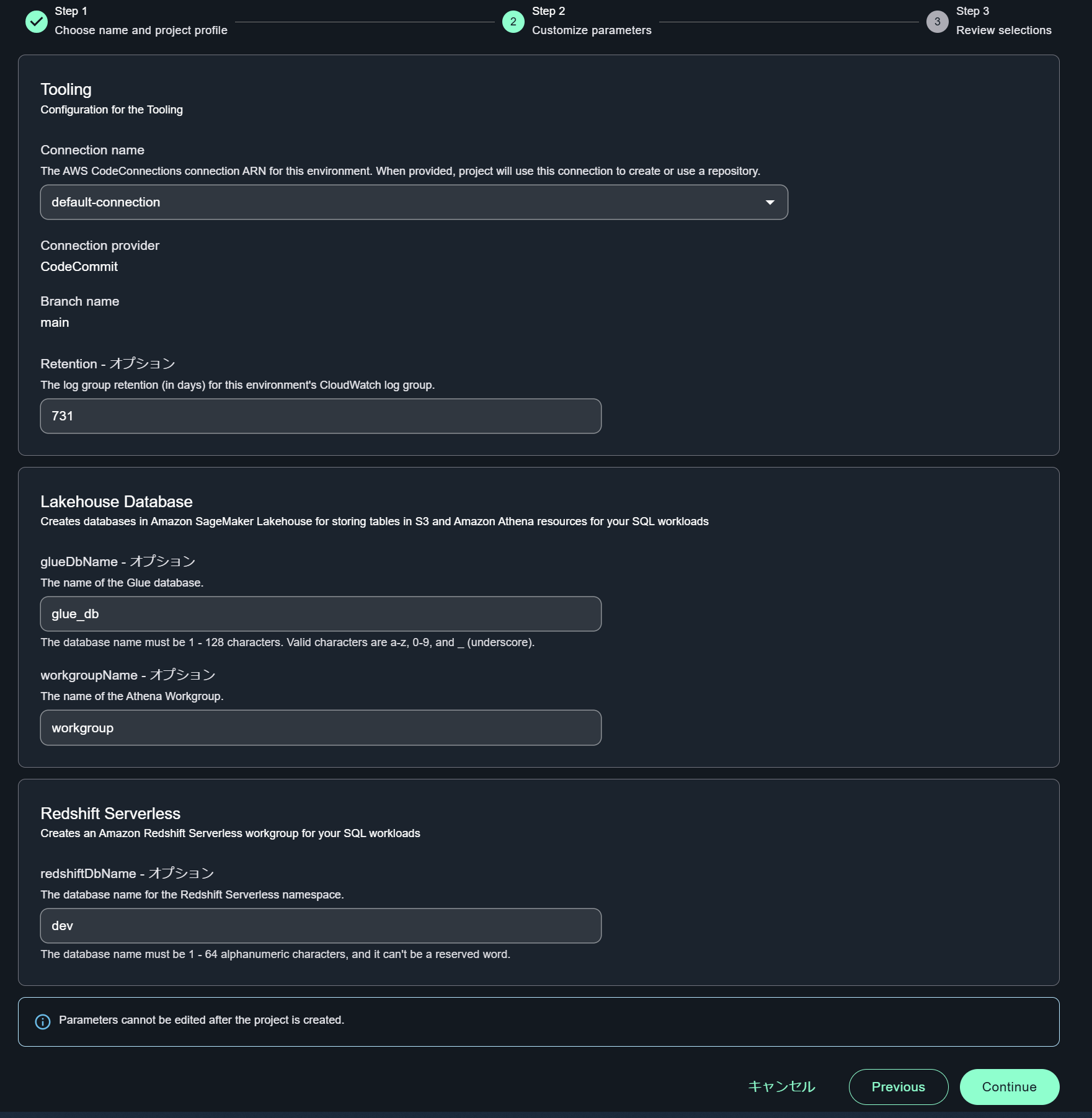Click the Lakehouse Database section heading

click(117, 502)
